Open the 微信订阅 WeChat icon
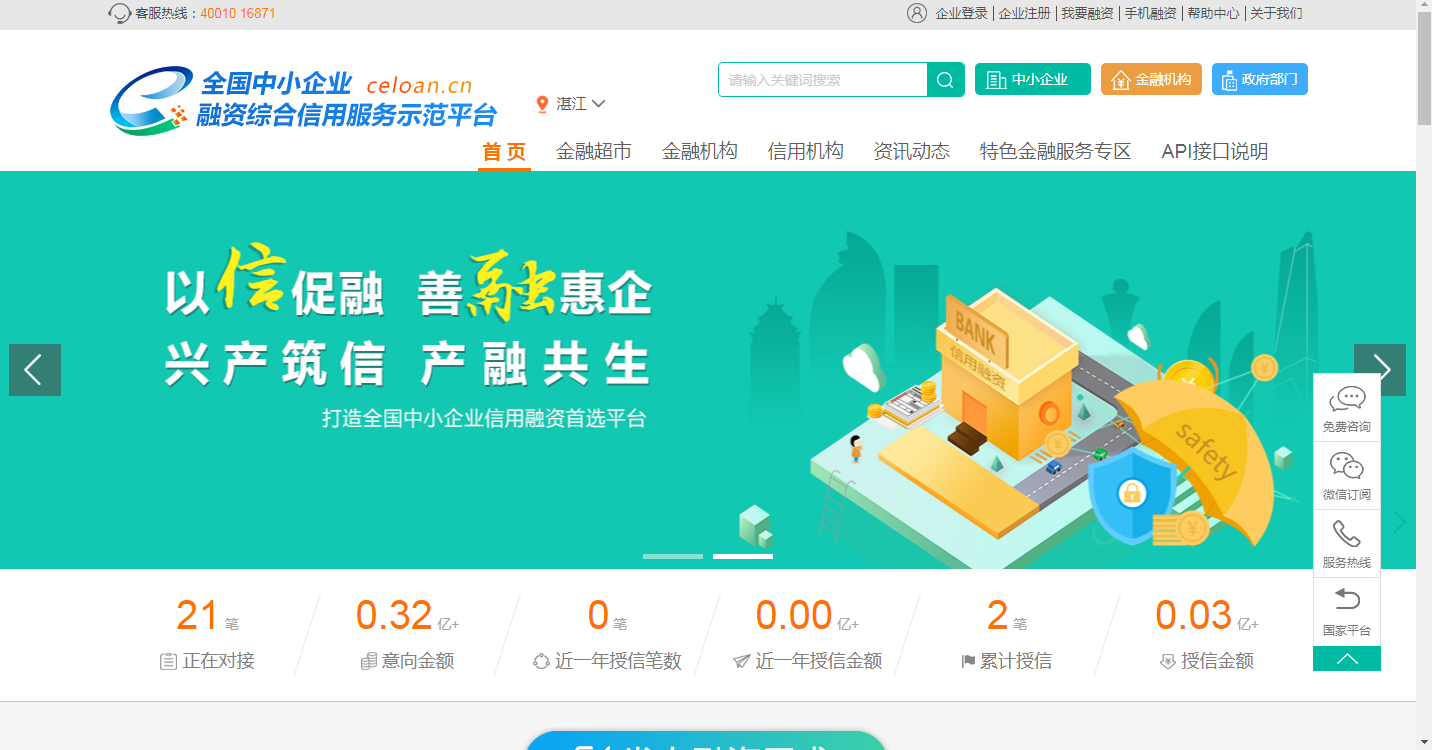This screenshot has width=1432, height=750. click(1347, 466)
